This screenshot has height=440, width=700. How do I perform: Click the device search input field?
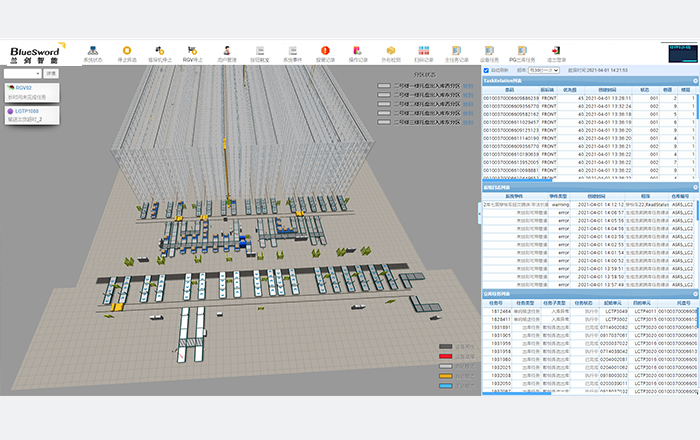pyautogui.click(x=21, y=73)
